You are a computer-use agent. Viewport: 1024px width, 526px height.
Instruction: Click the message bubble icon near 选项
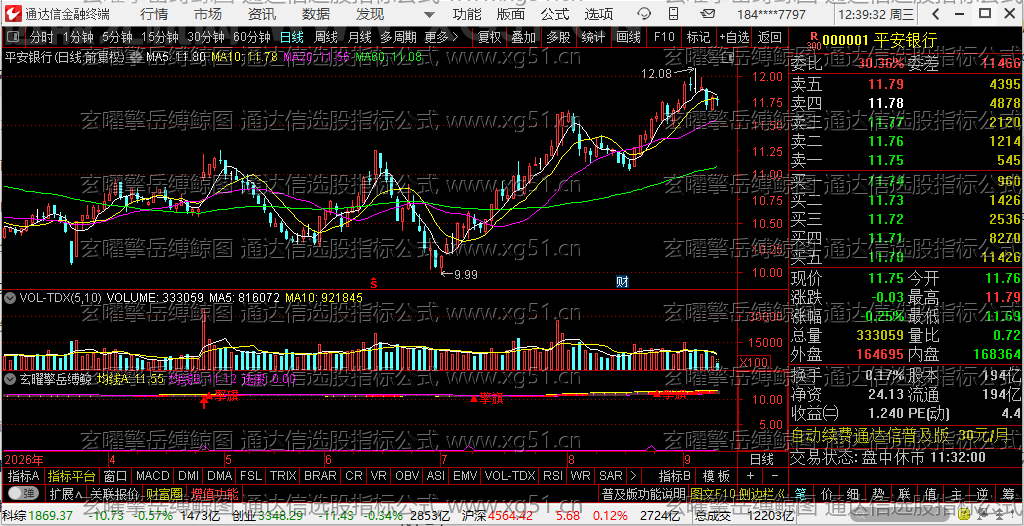point(645,13)
